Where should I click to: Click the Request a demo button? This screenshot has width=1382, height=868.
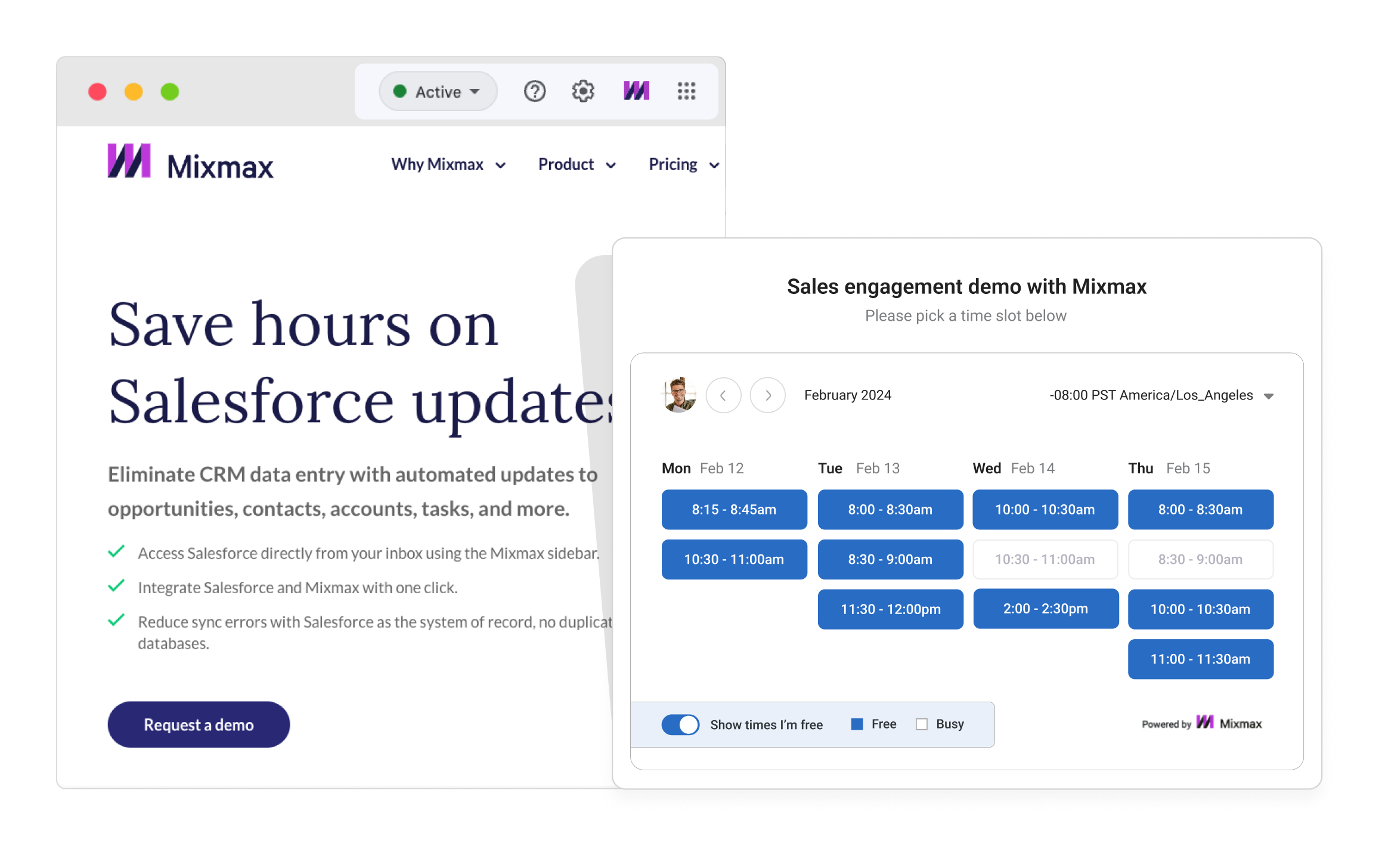point(199,724)
